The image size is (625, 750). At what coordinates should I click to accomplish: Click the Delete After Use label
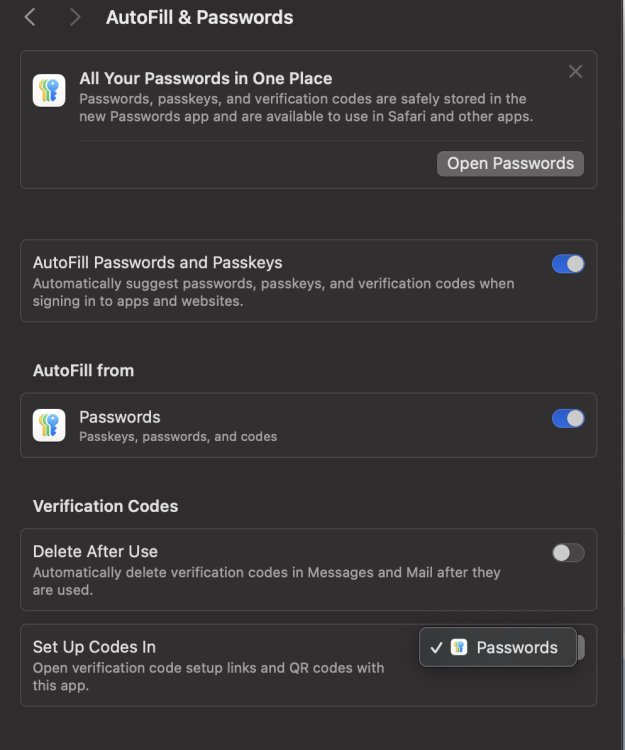(x=95, y=551)
